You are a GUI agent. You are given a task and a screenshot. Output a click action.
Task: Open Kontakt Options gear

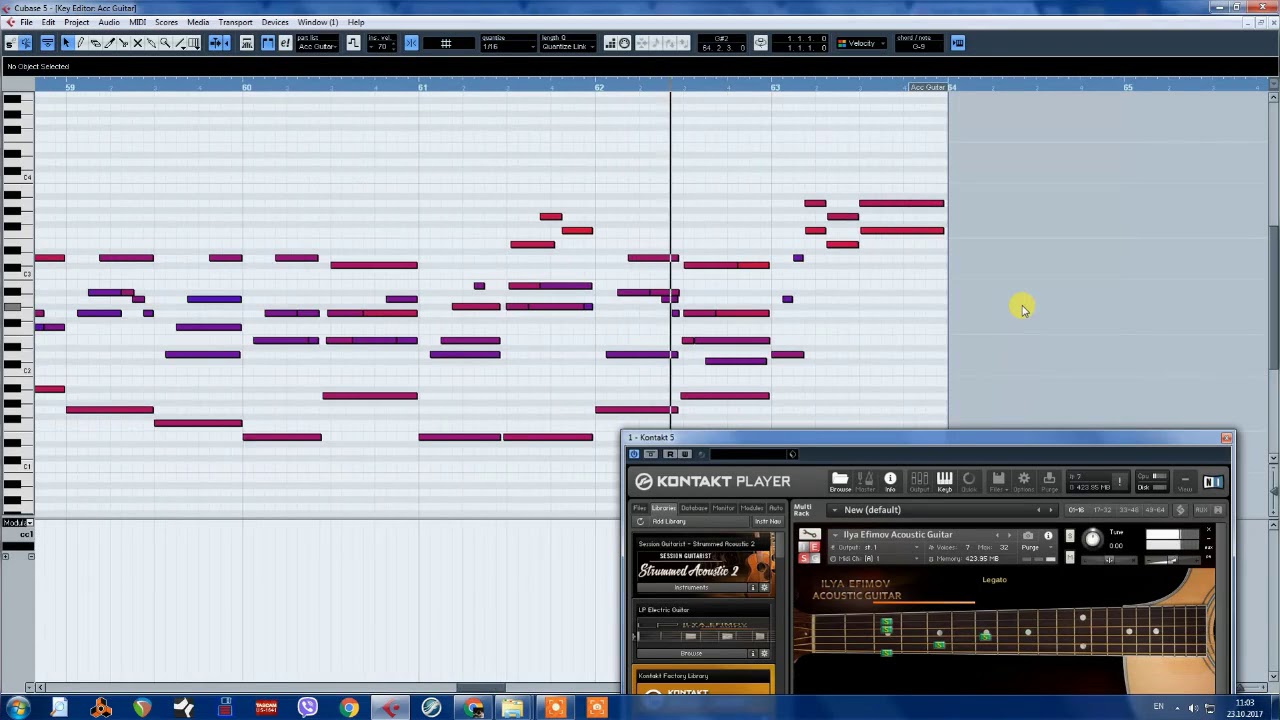pyautogui.click(x=1023, y=482)
